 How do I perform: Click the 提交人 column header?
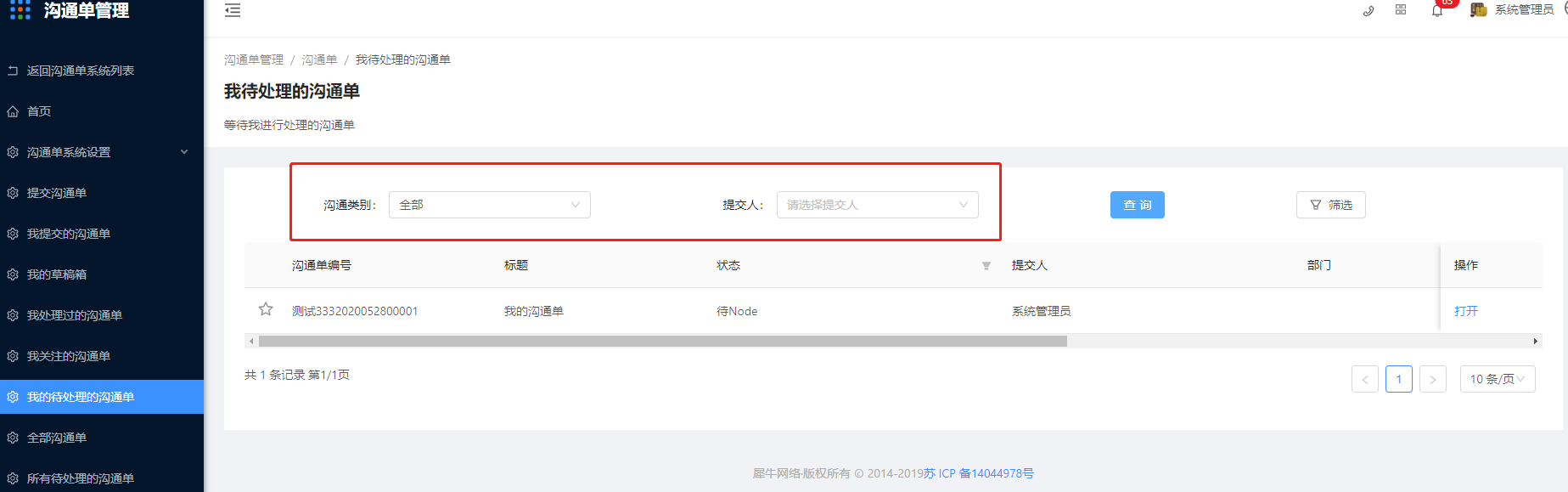1030,265
